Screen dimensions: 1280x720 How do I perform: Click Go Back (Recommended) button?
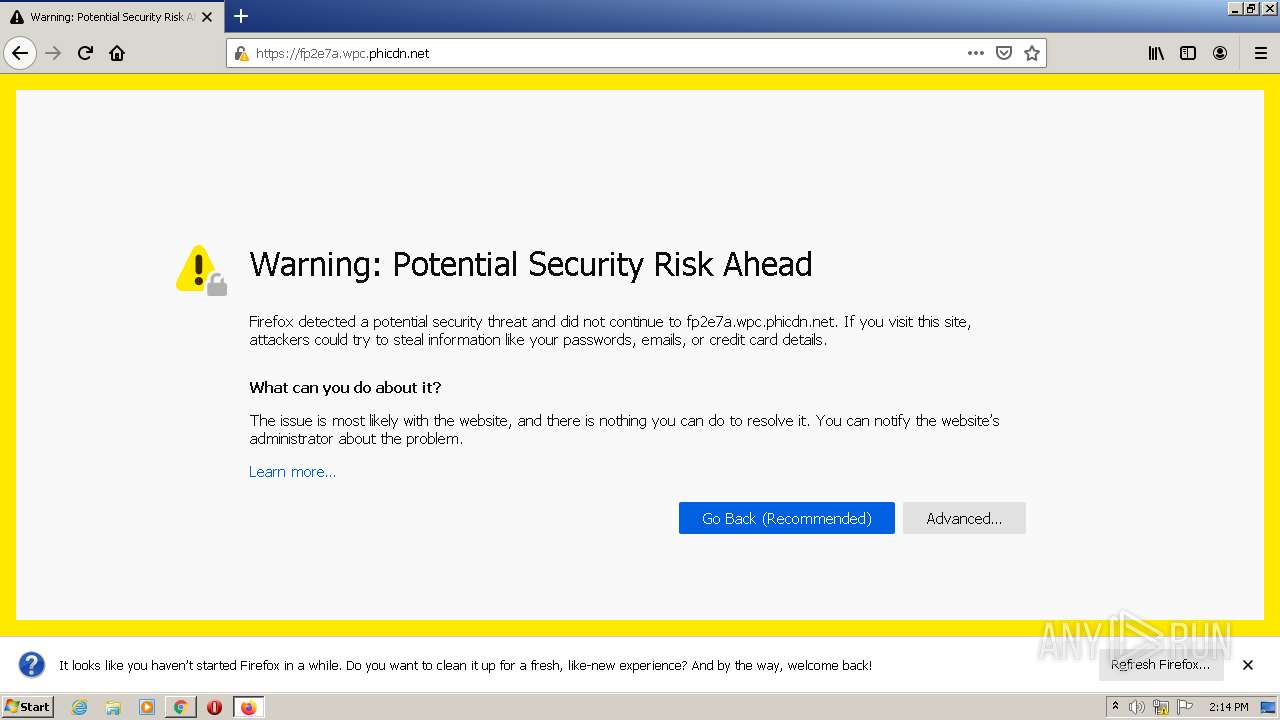click(786, 518)
